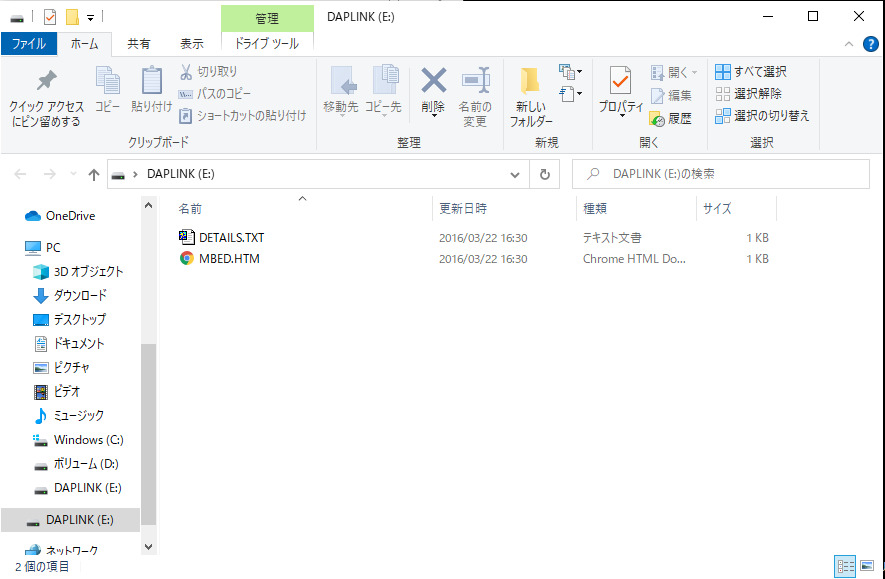This screenshot has width=885, height=579.
Task: Pin to Quick Access (クイック アクセスにピン留めする)
Action: click(x=46, y=99)
